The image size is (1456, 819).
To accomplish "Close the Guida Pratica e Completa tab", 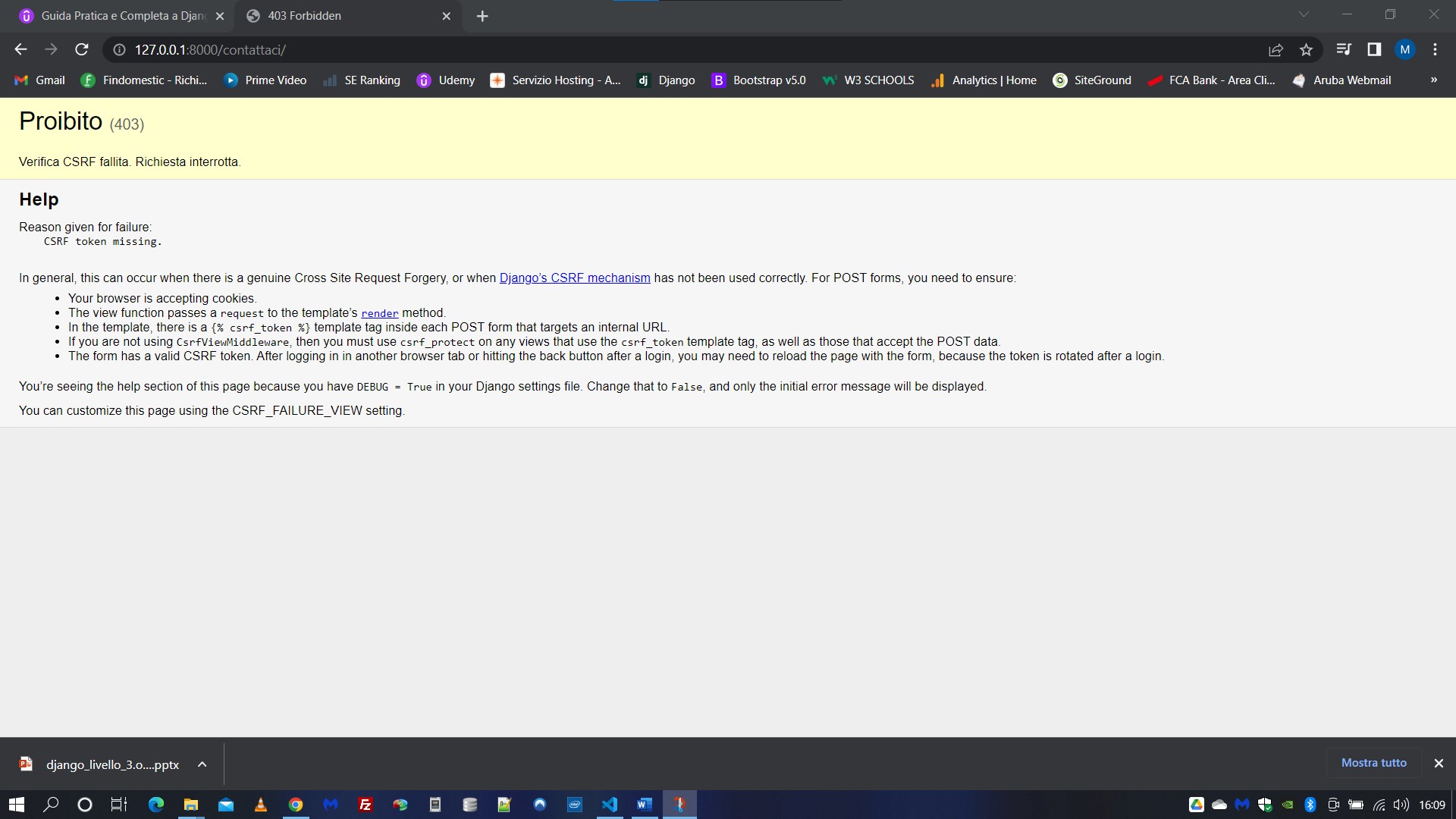I will point(220,16).
